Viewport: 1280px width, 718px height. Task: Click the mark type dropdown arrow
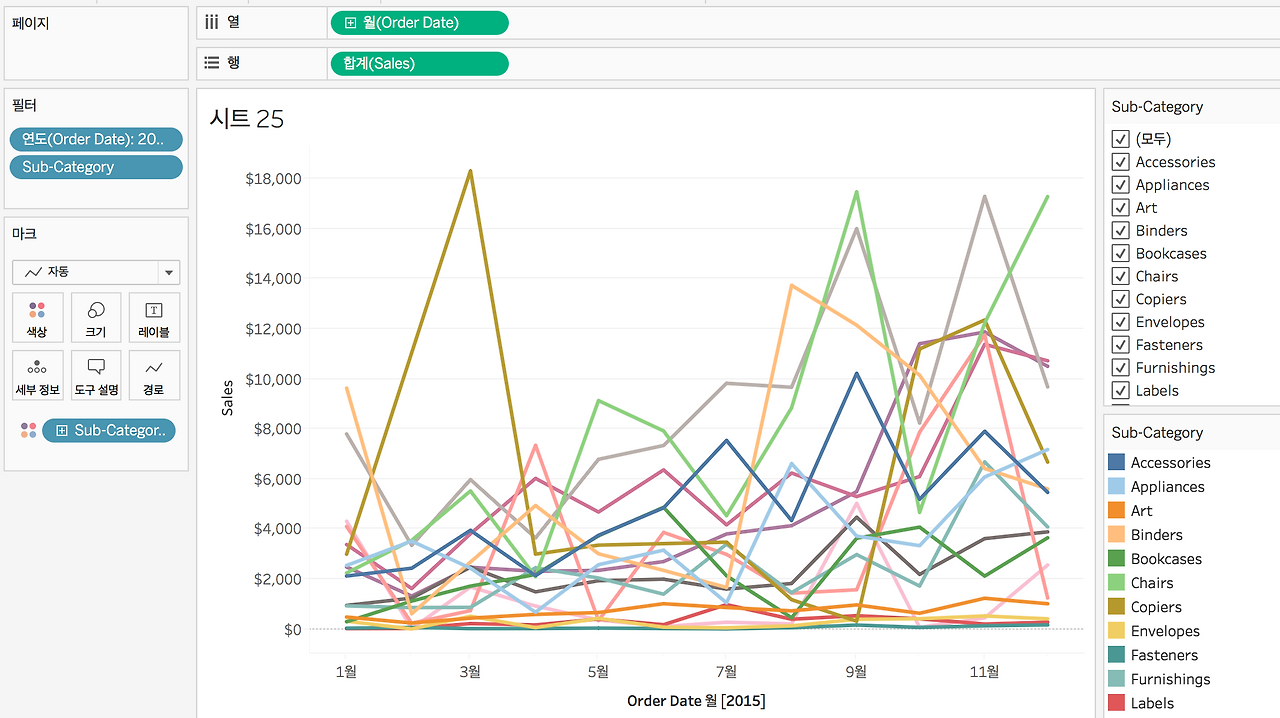(x=169, y=272)
